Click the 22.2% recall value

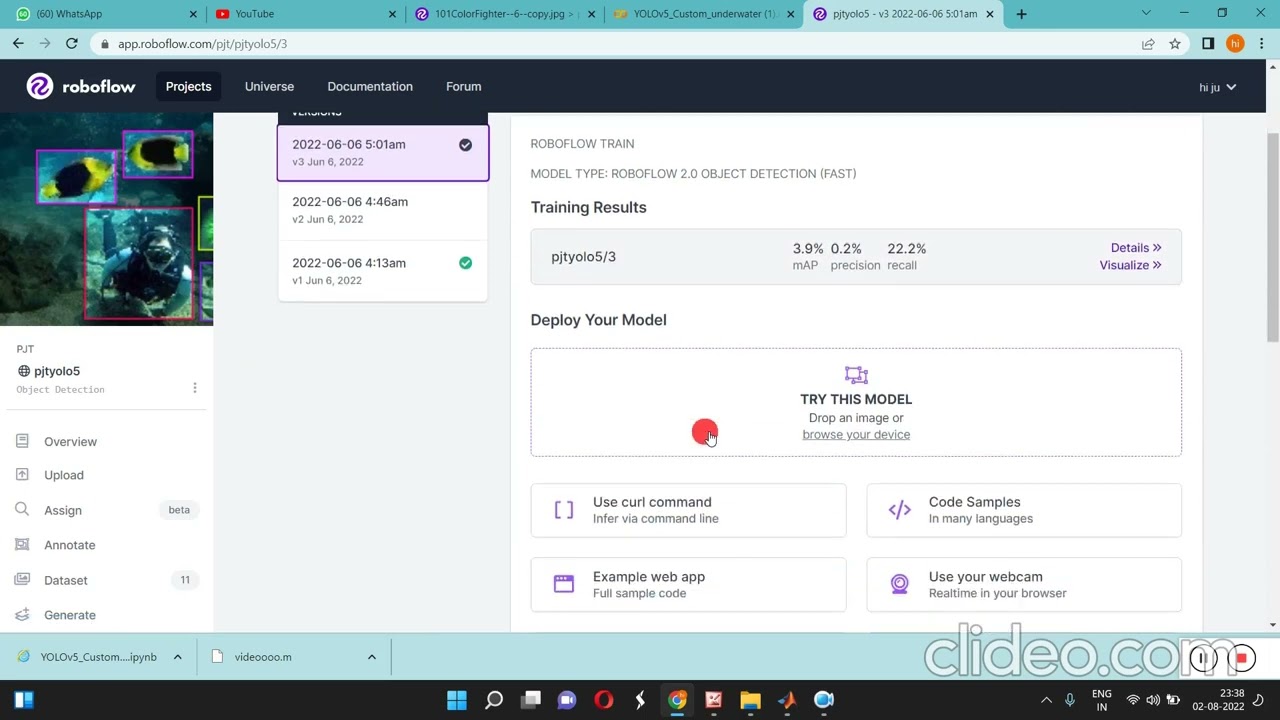[907, 249]
